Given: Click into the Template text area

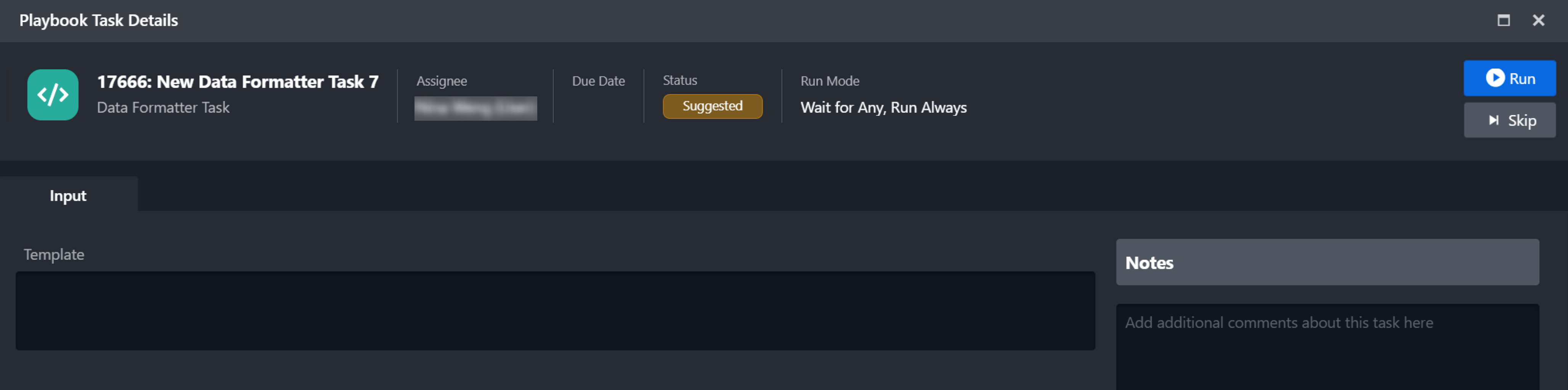Looking at the screenshot, I should [x=554, y=310].
